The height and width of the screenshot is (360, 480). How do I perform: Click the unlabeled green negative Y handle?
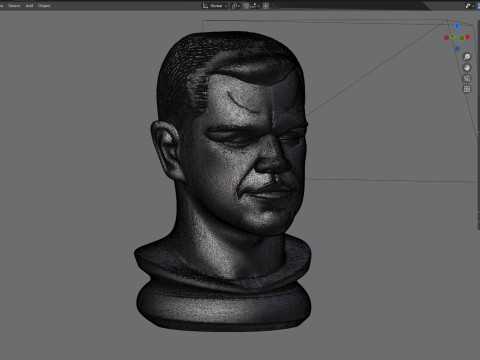pos(461,38)
